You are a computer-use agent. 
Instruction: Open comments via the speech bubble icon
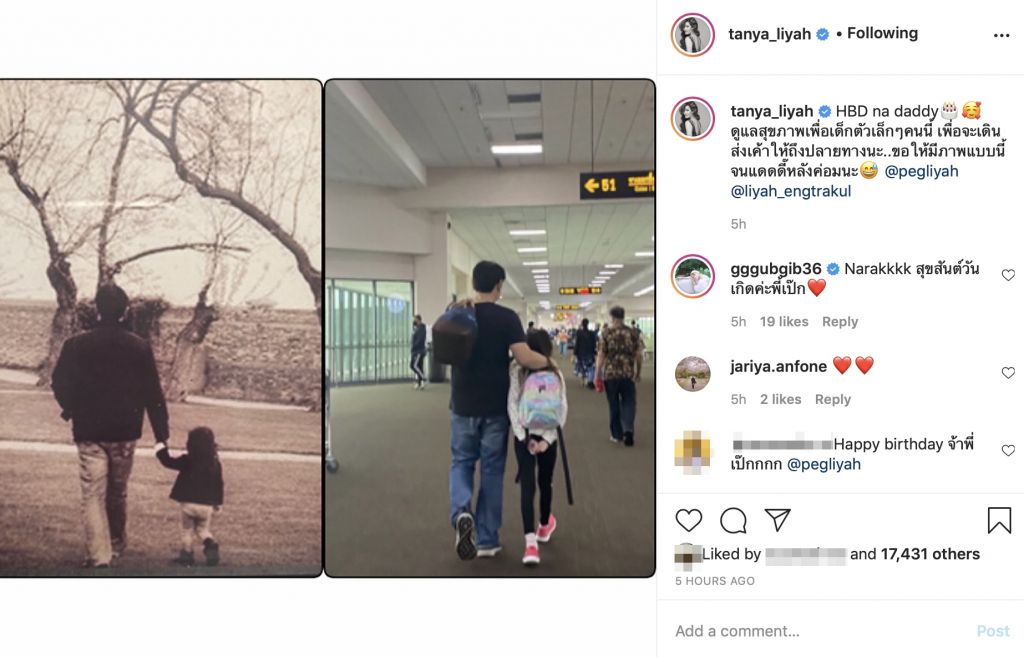coord(733,520)
